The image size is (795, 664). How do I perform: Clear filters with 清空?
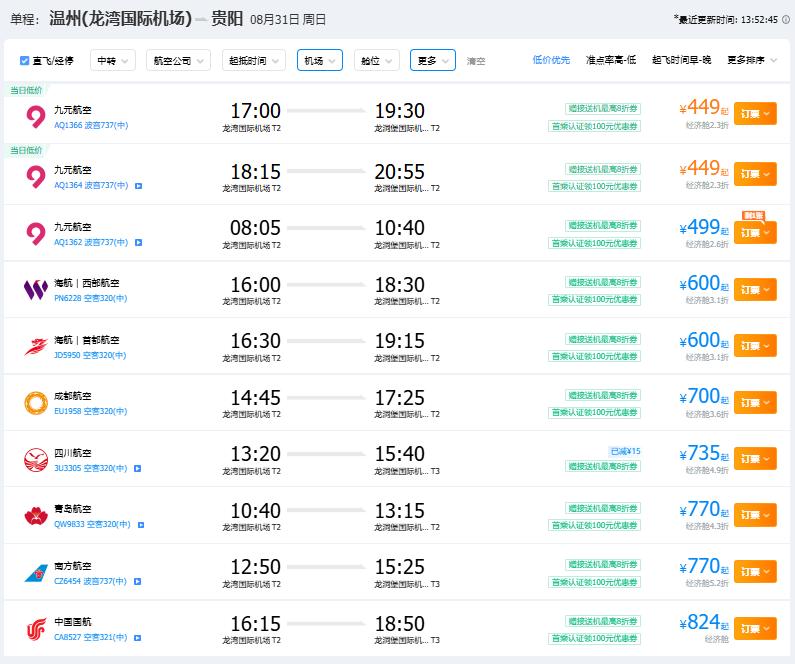476,61
